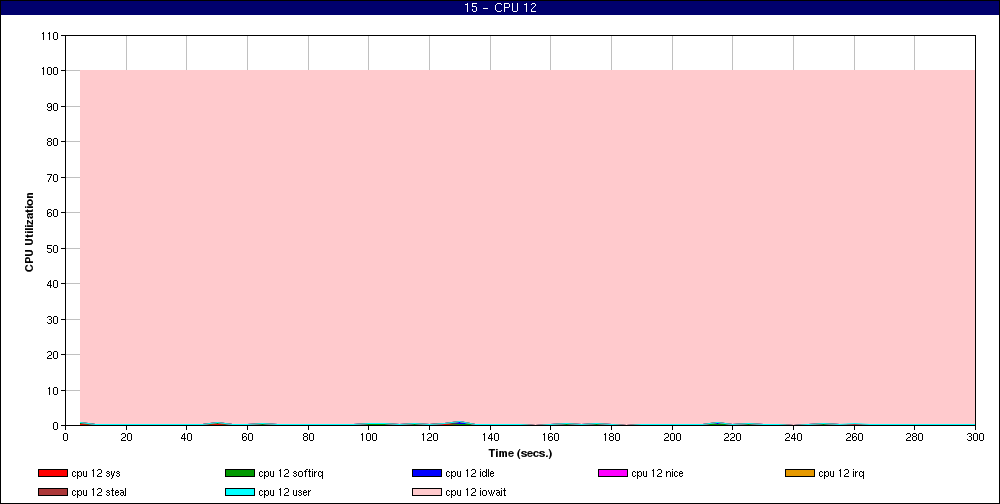Image resolution: width=1000 pixels, height=504 pixels.
Task: Select the "cpu 12 idle" legend label
Action: pyautogui.click(x=469, y=473)
